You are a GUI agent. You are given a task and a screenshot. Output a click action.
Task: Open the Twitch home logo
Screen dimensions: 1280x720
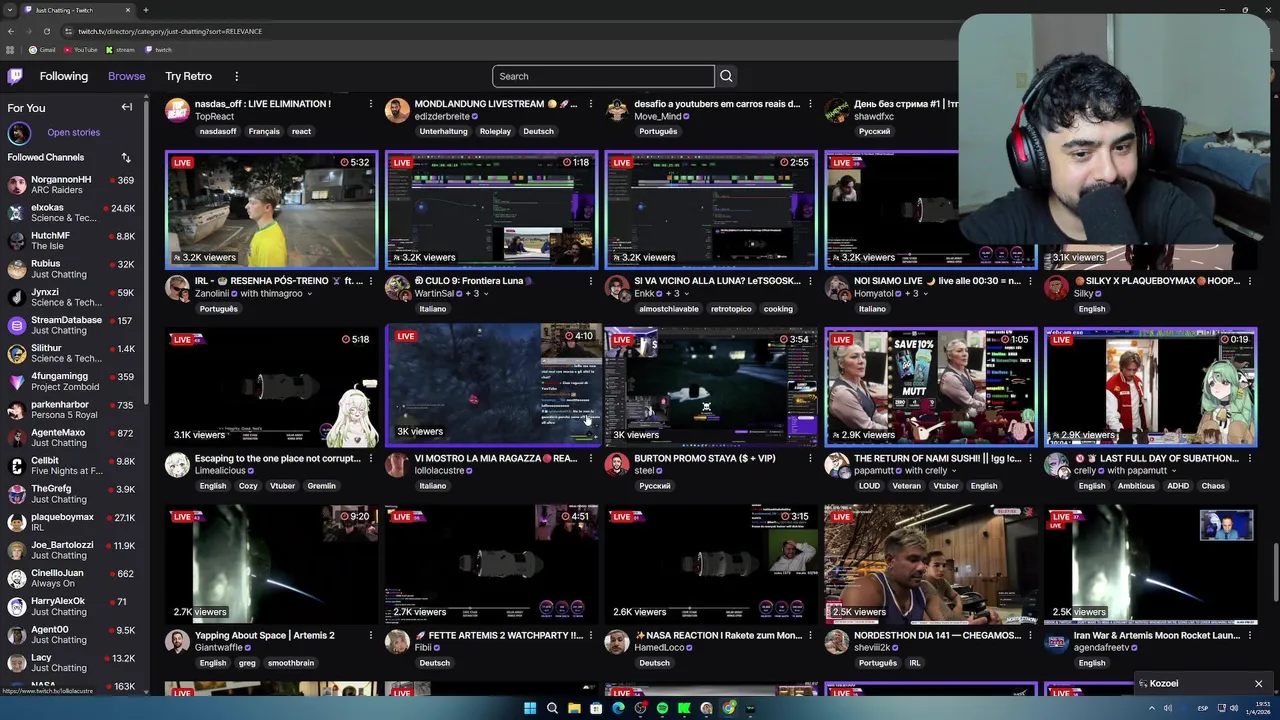[15, 76]
